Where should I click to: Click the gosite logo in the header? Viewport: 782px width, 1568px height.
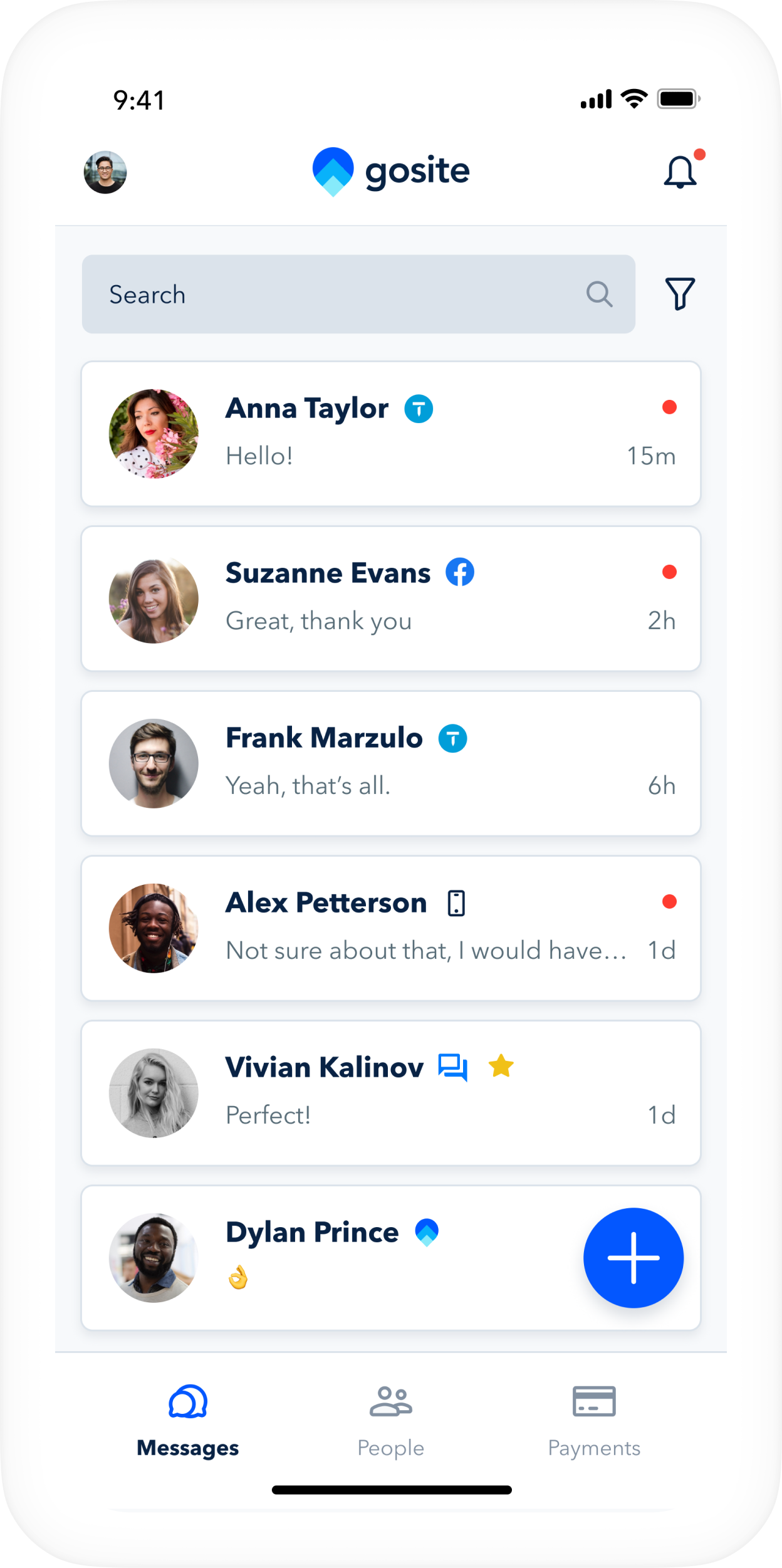pyautogui.click(x=391, y=171)
